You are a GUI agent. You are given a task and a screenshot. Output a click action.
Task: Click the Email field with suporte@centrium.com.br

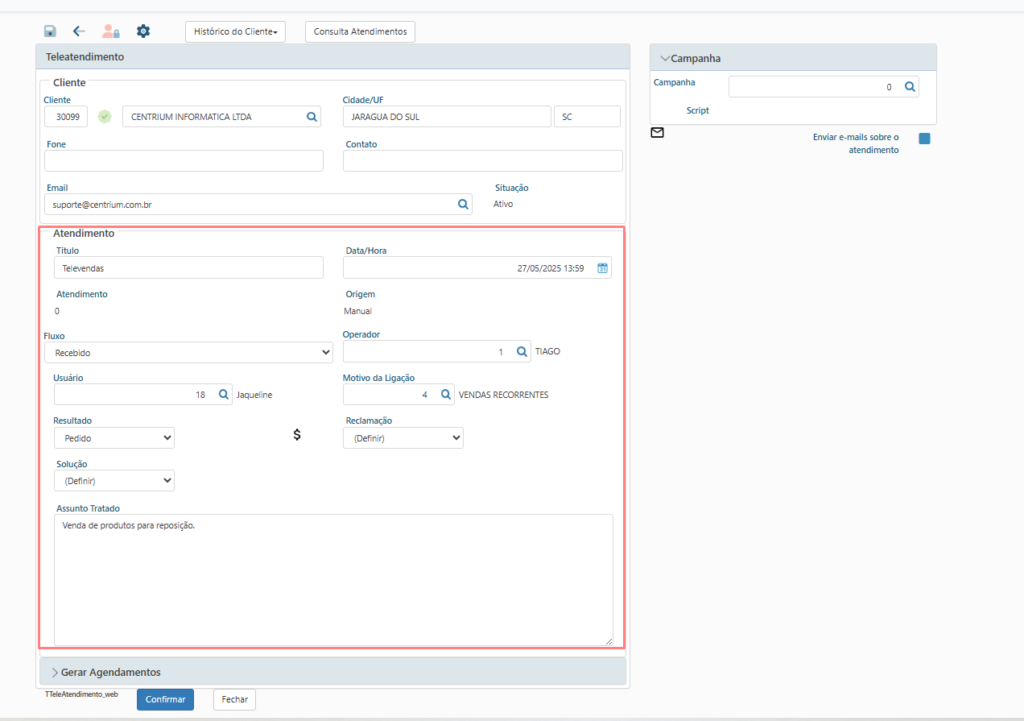258,204
